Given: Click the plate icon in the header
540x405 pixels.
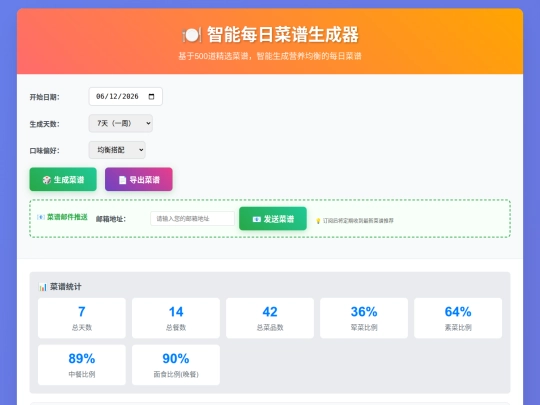Looking at the screenshot, I should coord(191,35).
